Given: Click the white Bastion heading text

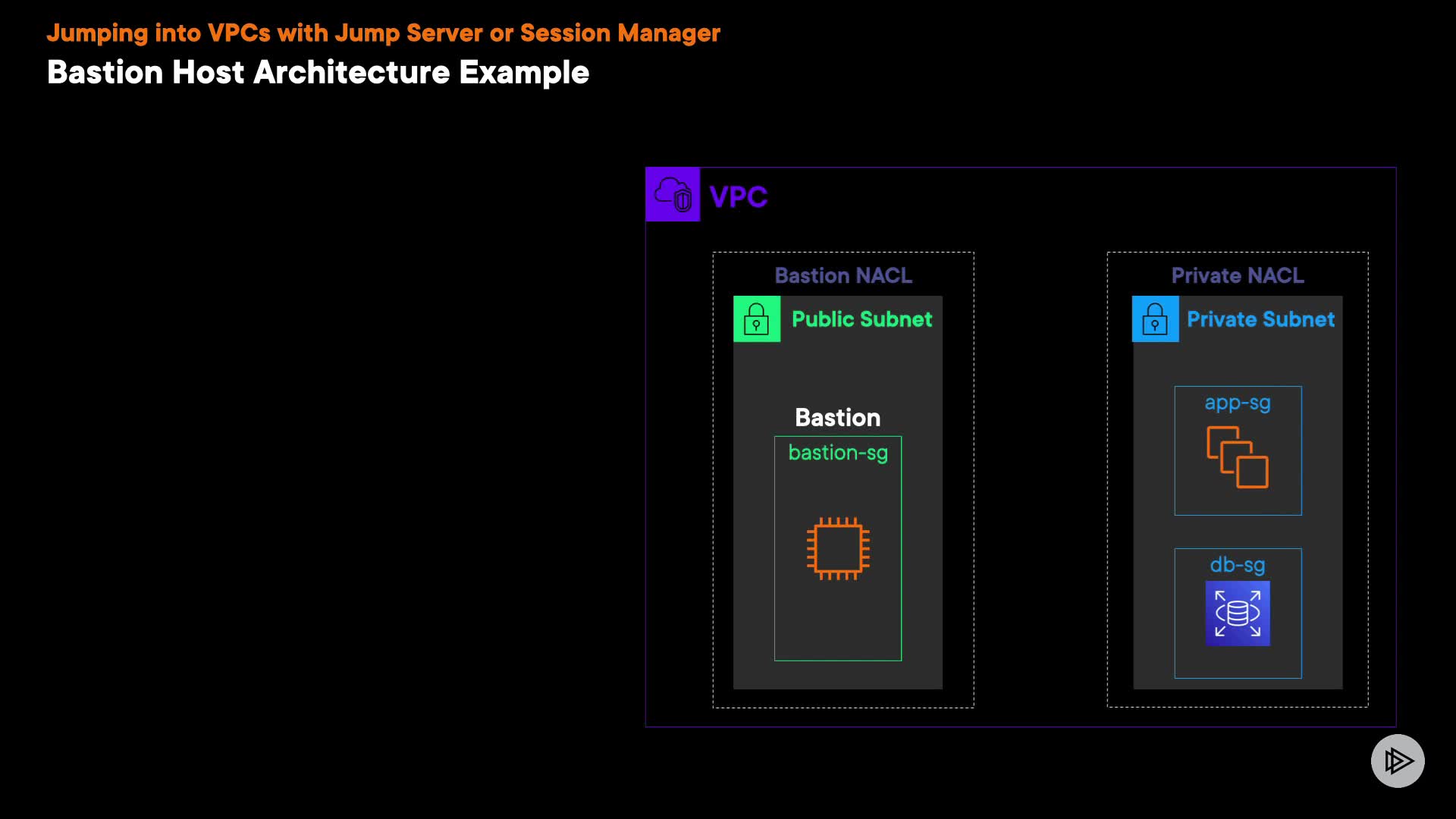Looking at the screenshot, I should (838, 418).
